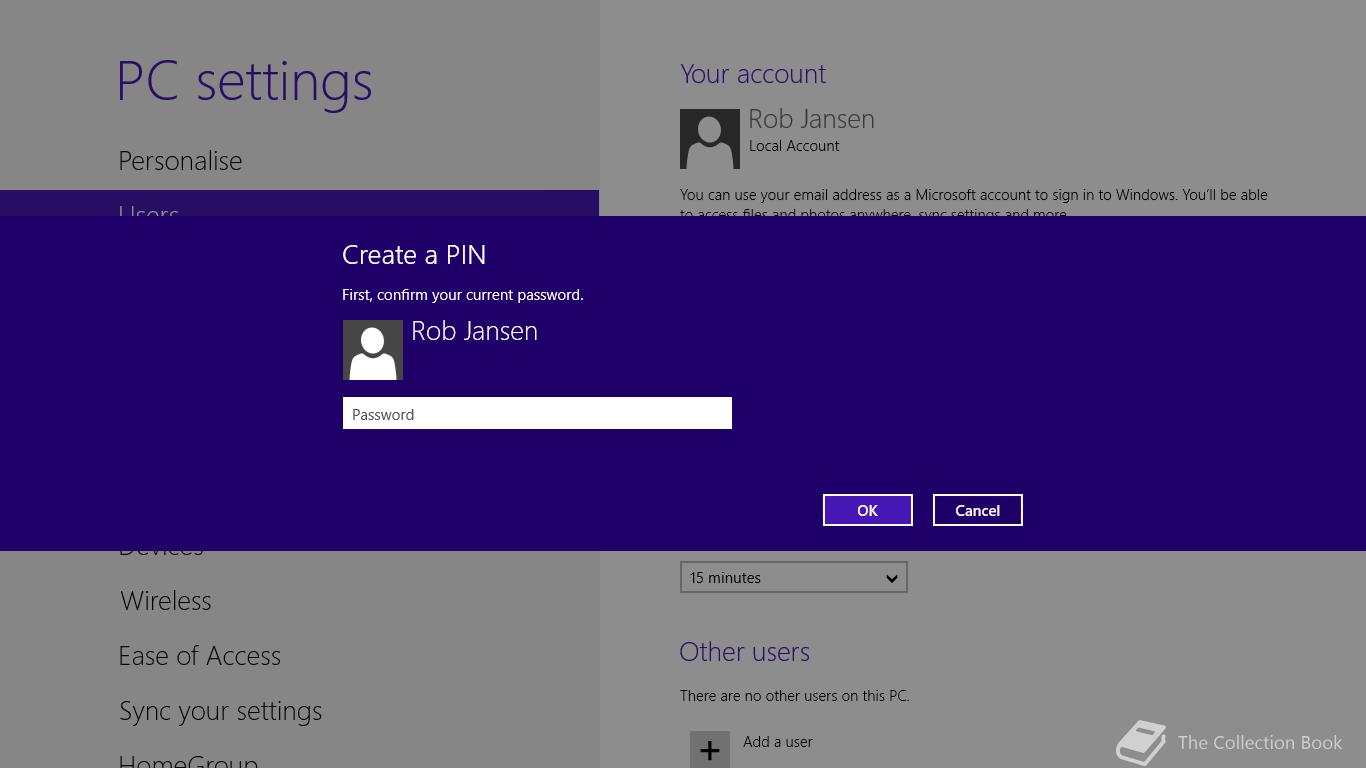Click the Create a PIN heading
Screen dimensions: 1366x768
(414, 255)
